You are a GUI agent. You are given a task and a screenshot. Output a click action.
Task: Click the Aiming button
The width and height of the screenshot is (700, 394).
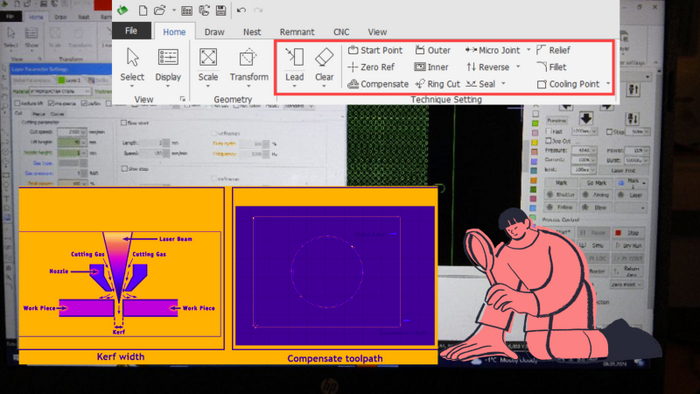[597, 195]
